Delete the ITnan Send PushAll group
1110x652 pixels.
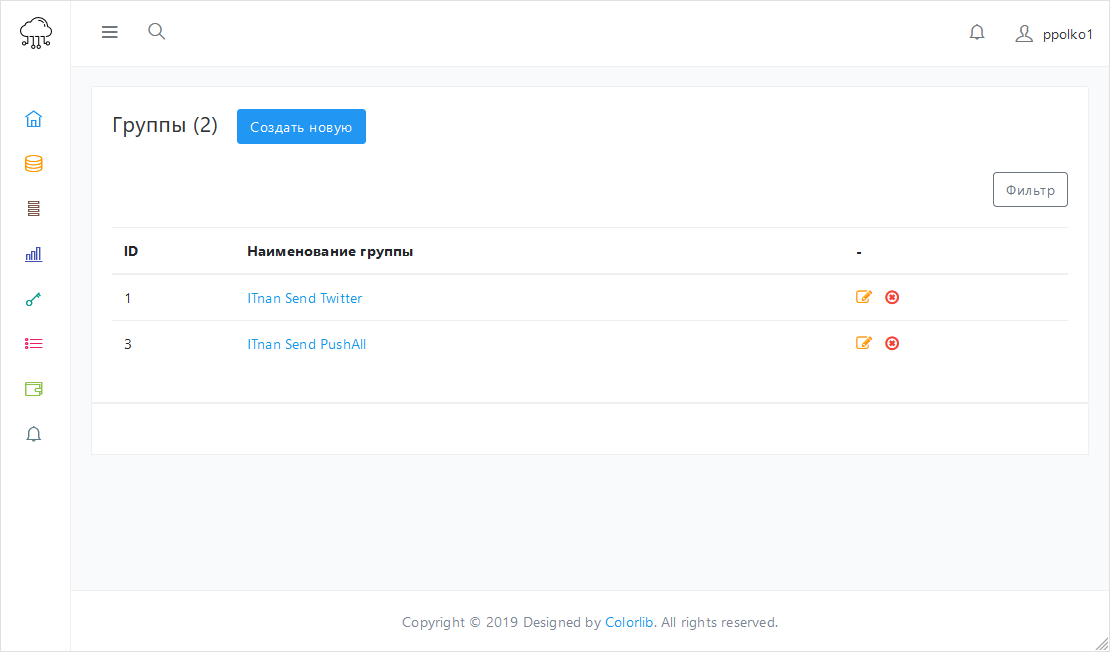pyautogui.click(x=892, y=343)
